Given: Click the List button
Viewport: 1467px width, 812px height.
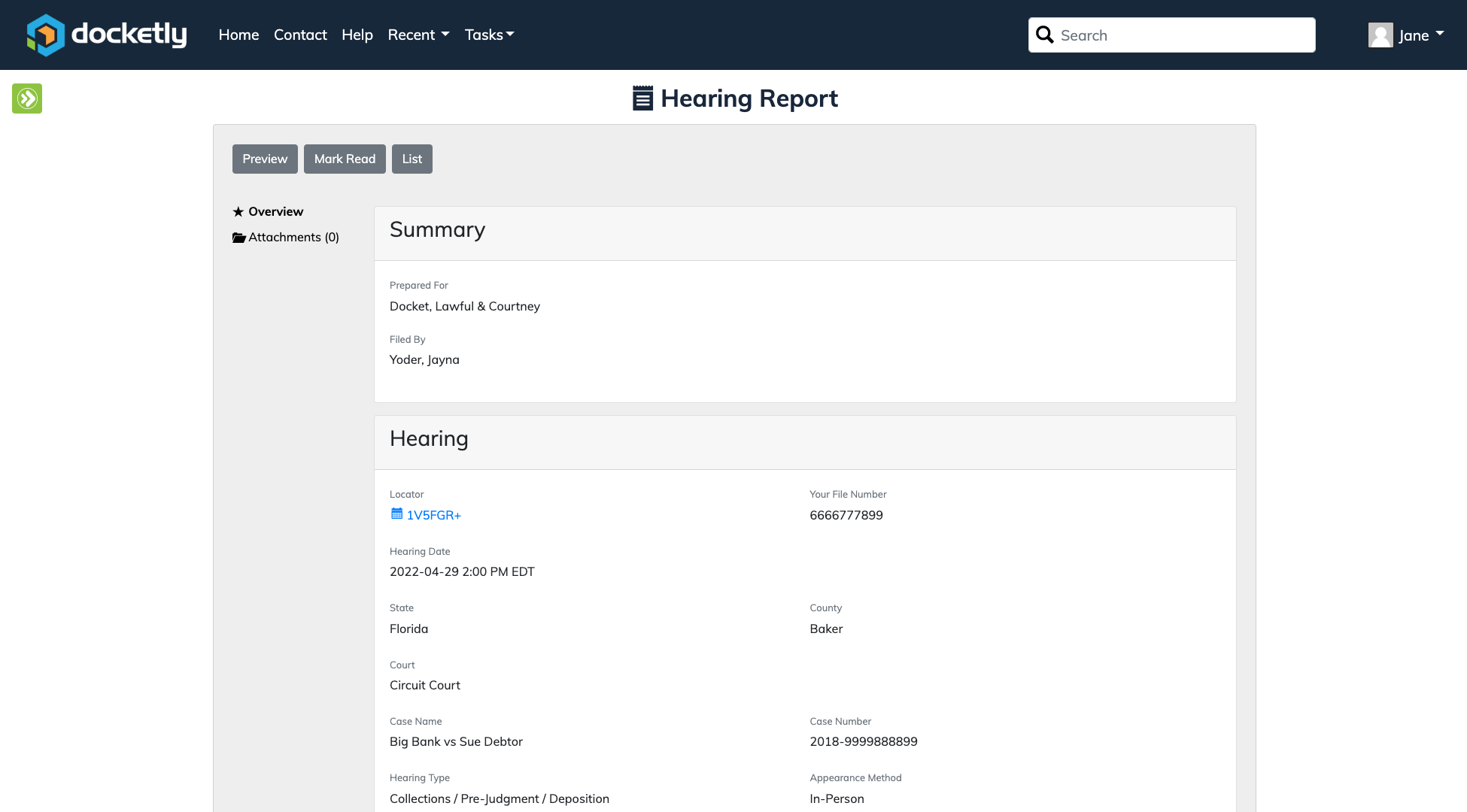Looking at the screenshot, I should (x=412, y=159).
